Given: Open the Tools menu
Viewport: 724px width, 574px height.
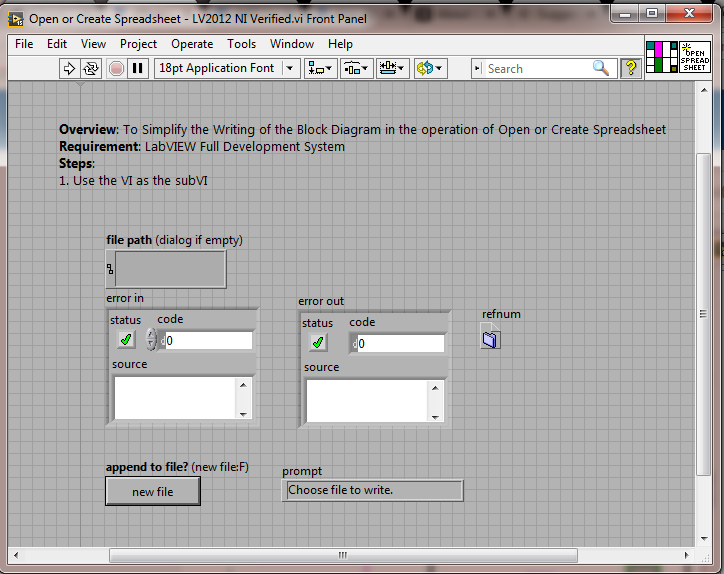Looking at the screenshot, I should [x=241, y=44].
